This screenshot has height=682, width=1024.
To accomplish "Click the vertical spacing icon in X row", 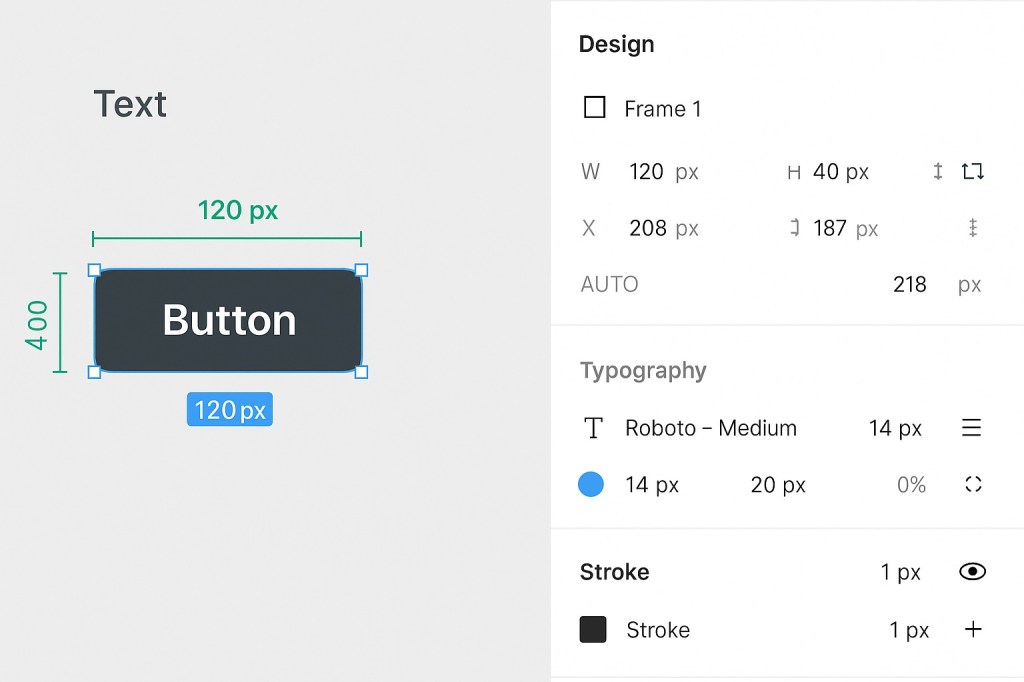I will pyautogui.click(x=972, y=228).
